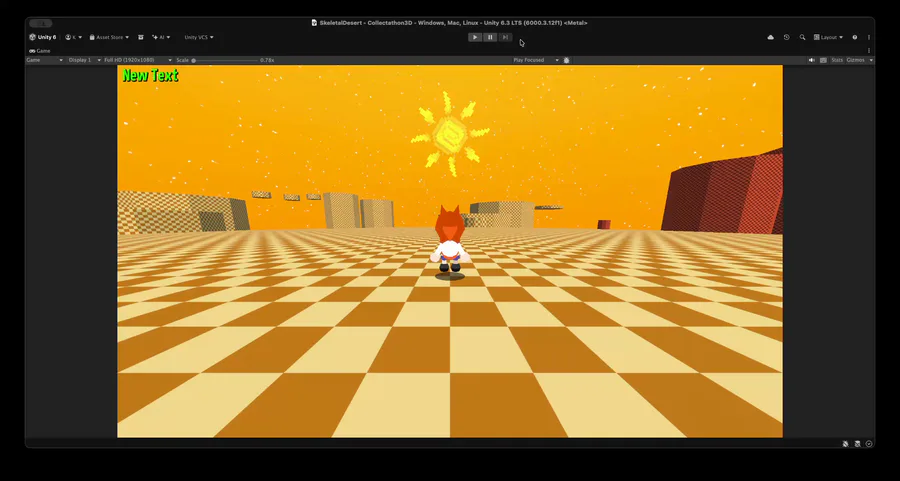Click the small red cube in game view

click(604, 224)
